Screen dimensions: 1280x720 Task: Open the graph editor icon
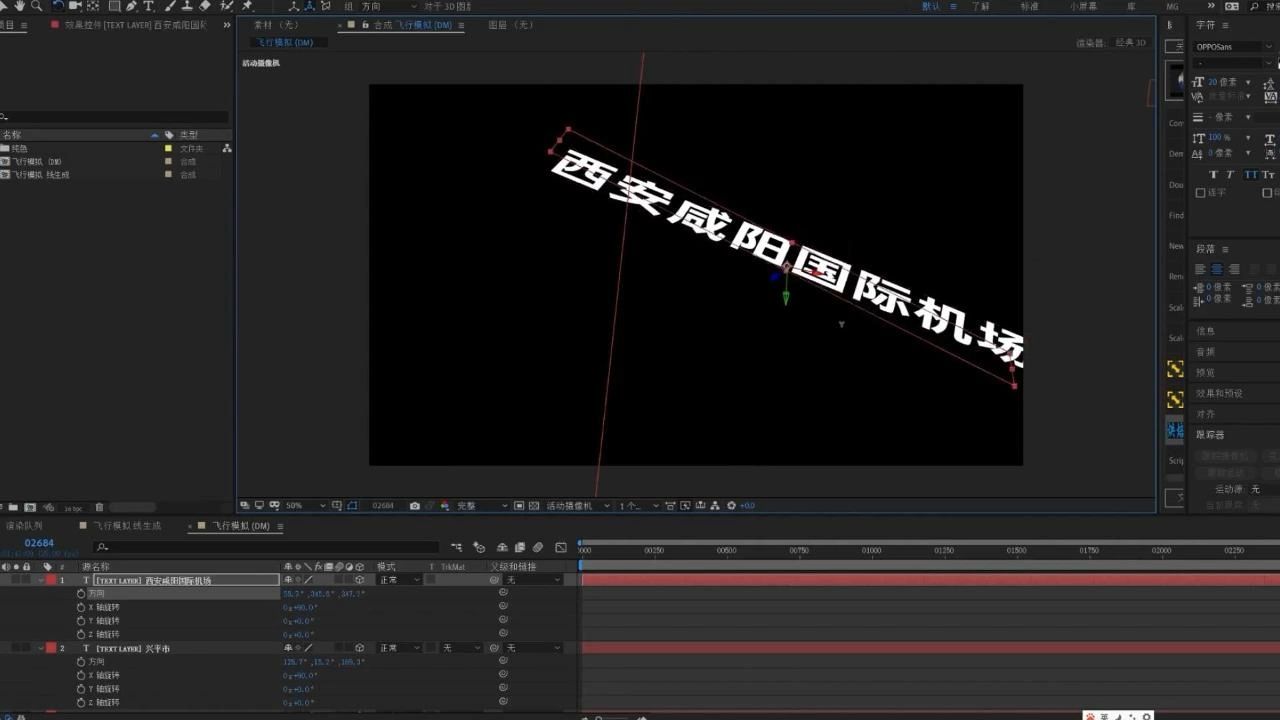tap(561, 547)
